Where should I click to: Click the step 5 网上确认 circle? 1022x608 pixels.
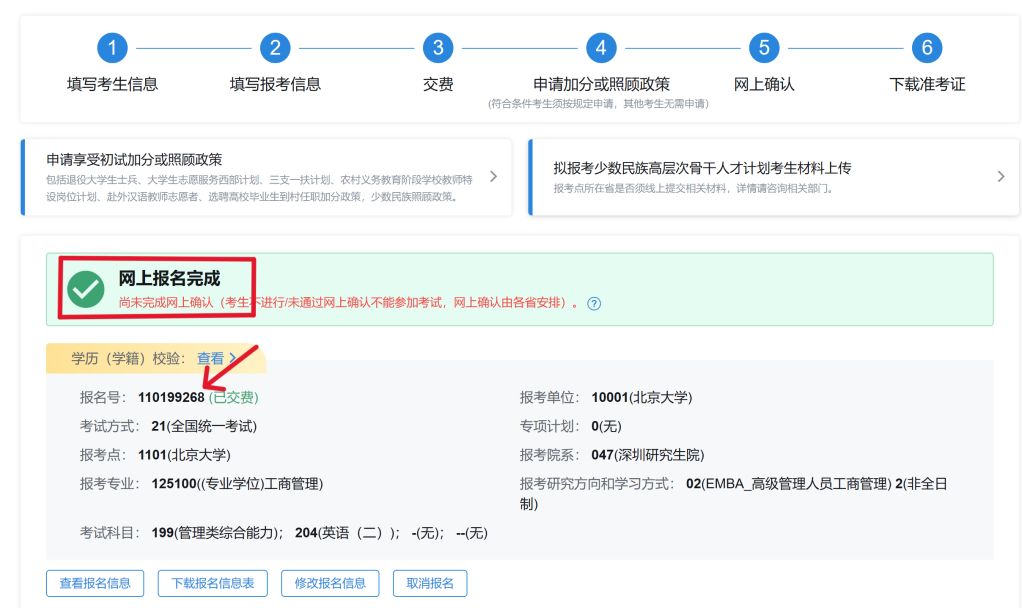pos(764,48)
